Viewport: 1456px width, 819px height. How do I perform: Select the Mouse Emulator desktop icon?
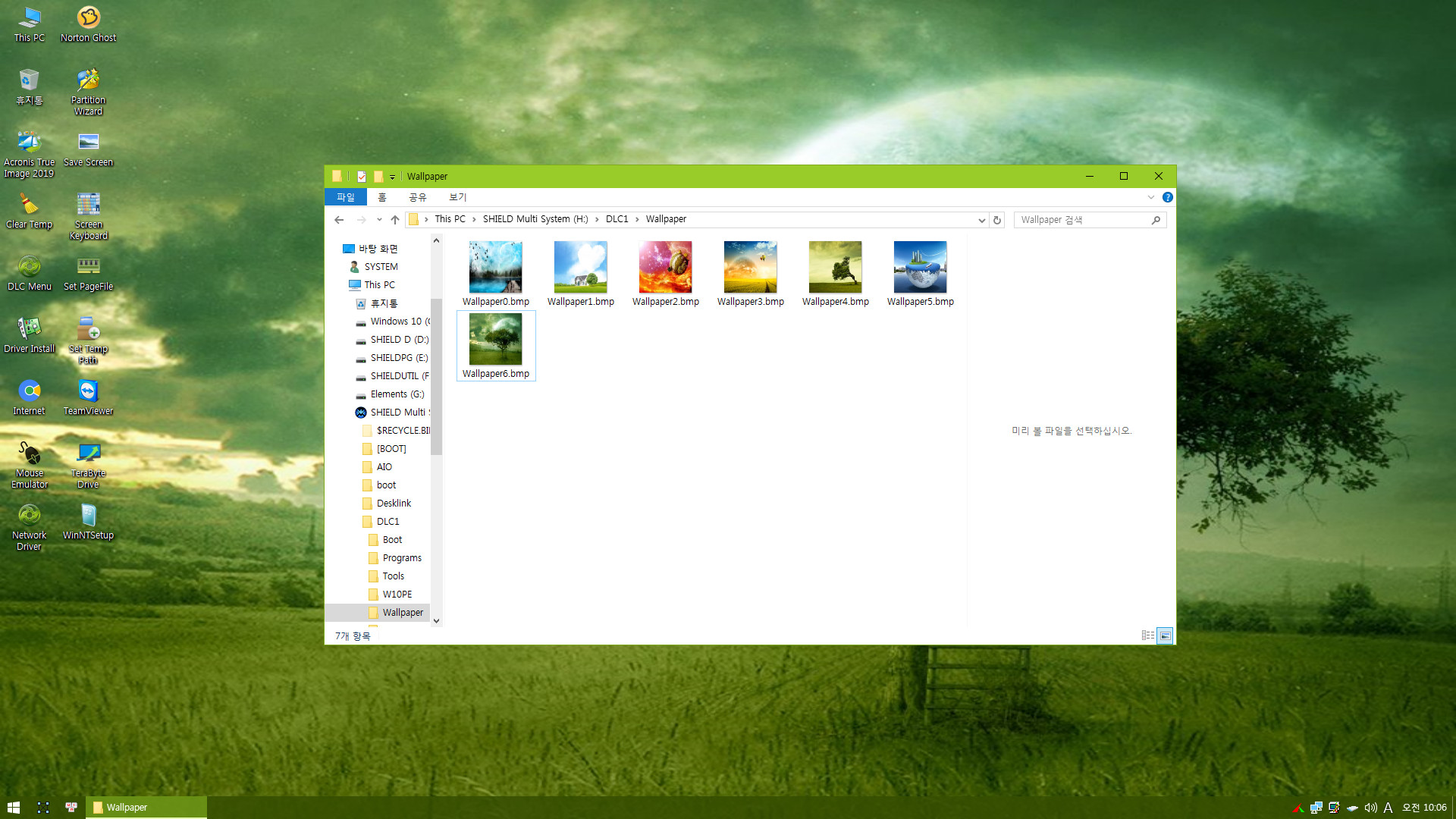pos(29,465)
